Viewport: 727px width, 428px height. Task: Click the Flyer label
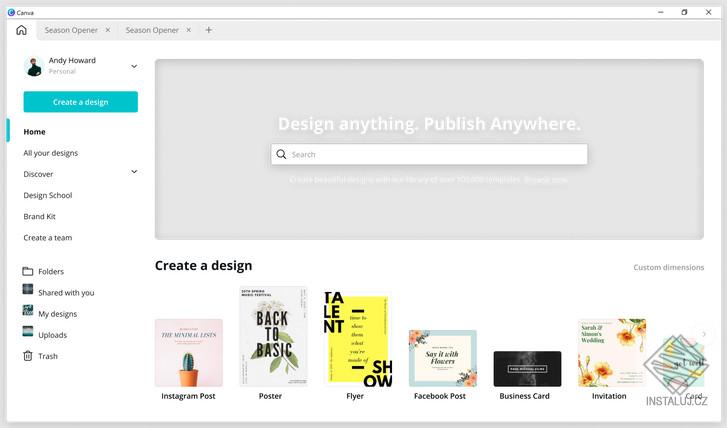click(x=355, y=396)
